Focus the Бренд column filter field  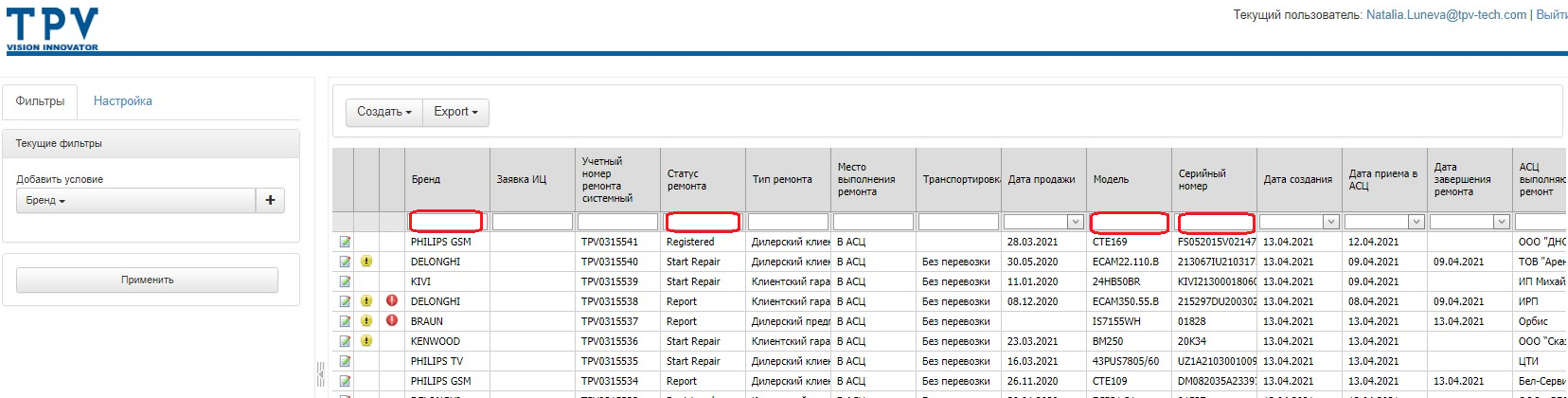(x=446, y=222)
